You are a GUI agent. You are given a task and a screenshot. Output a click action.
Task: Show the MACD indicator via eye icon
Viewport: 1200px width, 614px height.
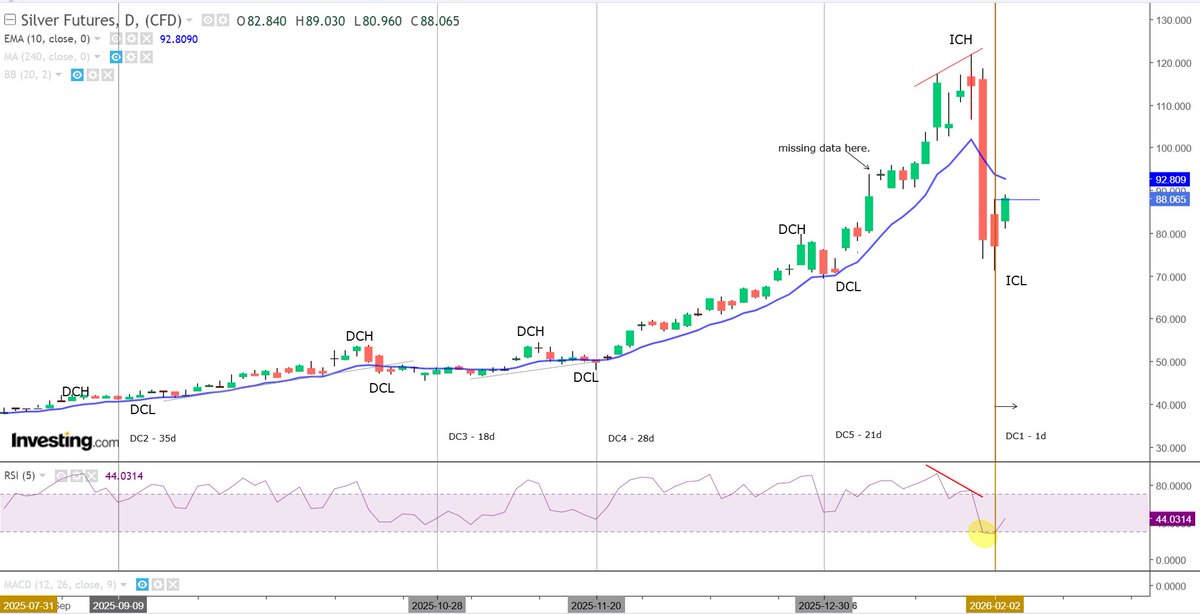point(143,584)
